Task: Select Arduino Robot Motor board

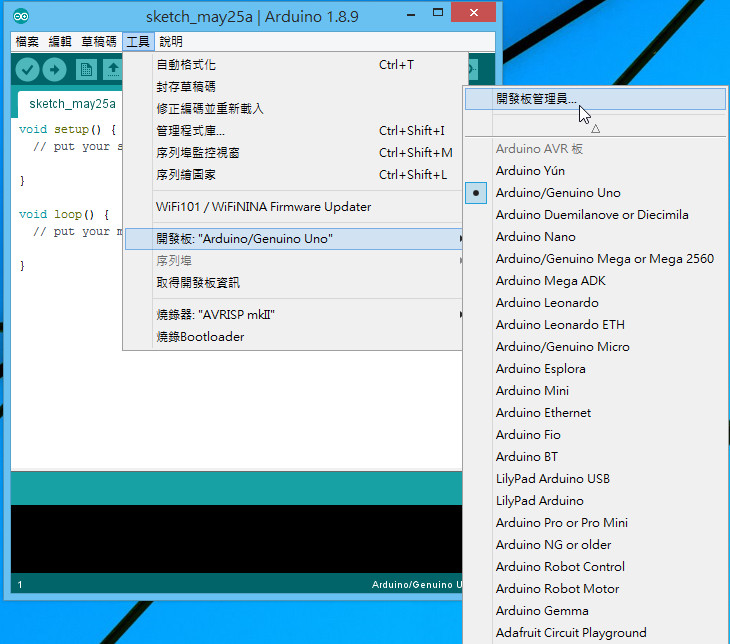Action: click(x=595, y=589)
